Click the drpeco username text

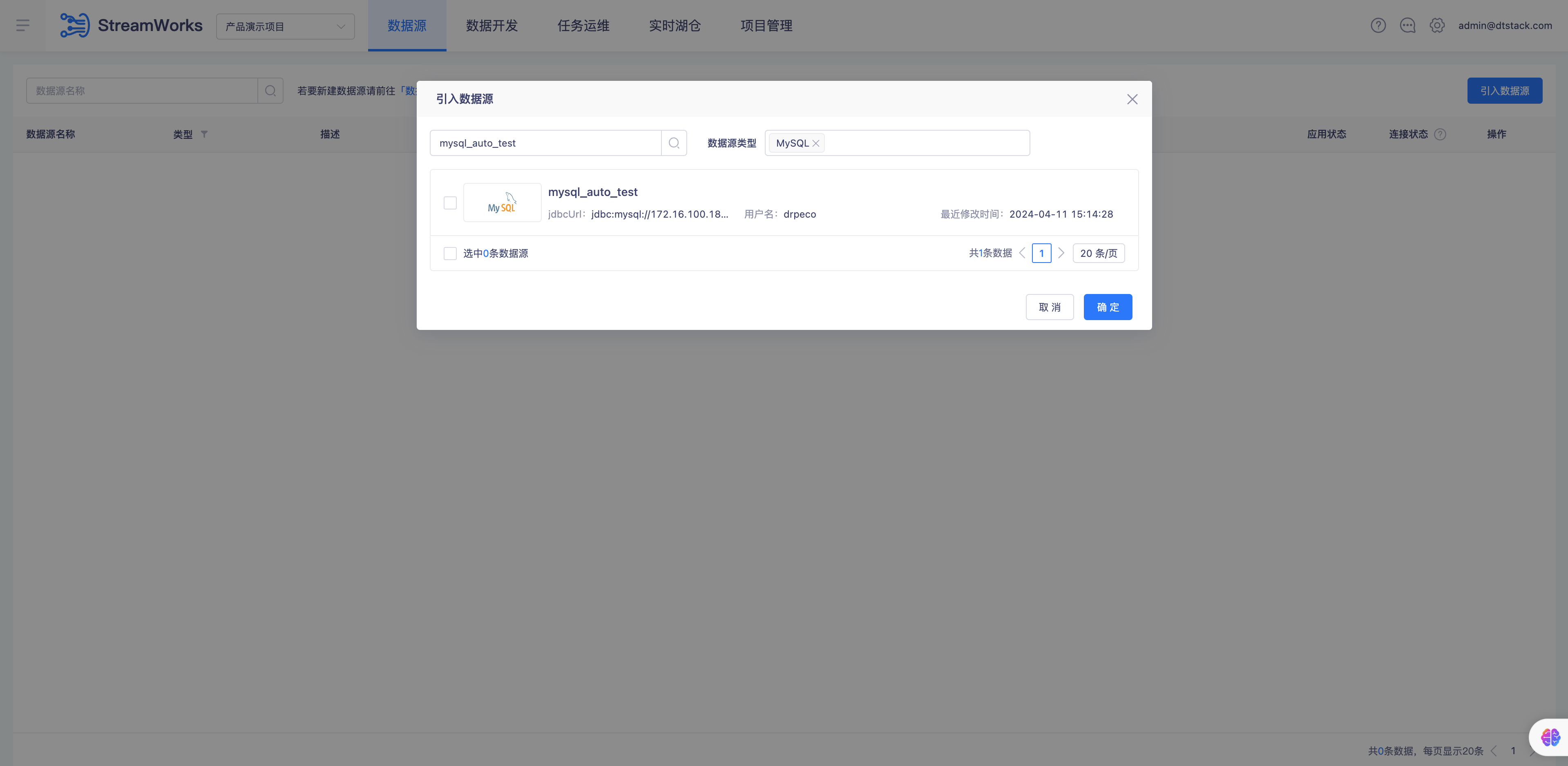point(800,214)
